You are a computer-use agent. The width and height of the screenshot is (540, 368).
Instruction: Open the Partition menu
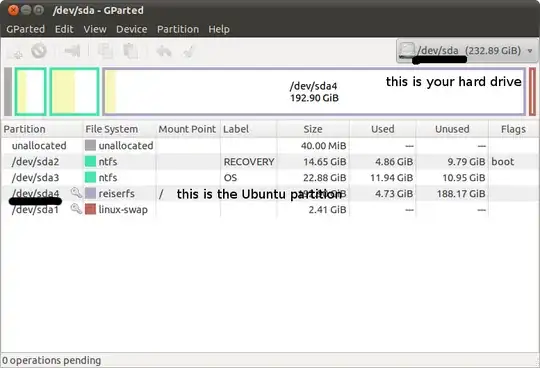[x=178, y=29]
